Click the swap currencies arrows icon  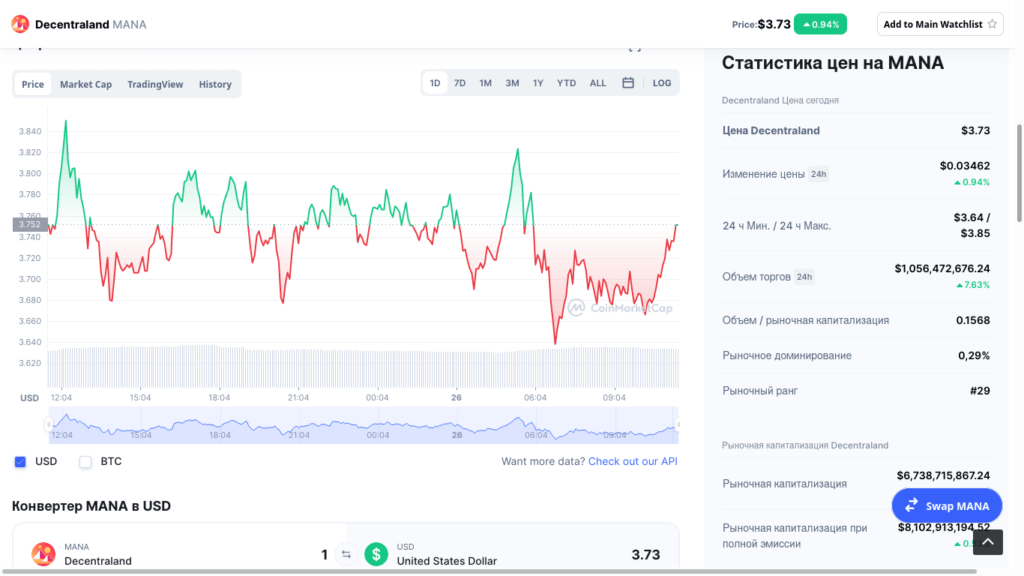pos(346,554)
